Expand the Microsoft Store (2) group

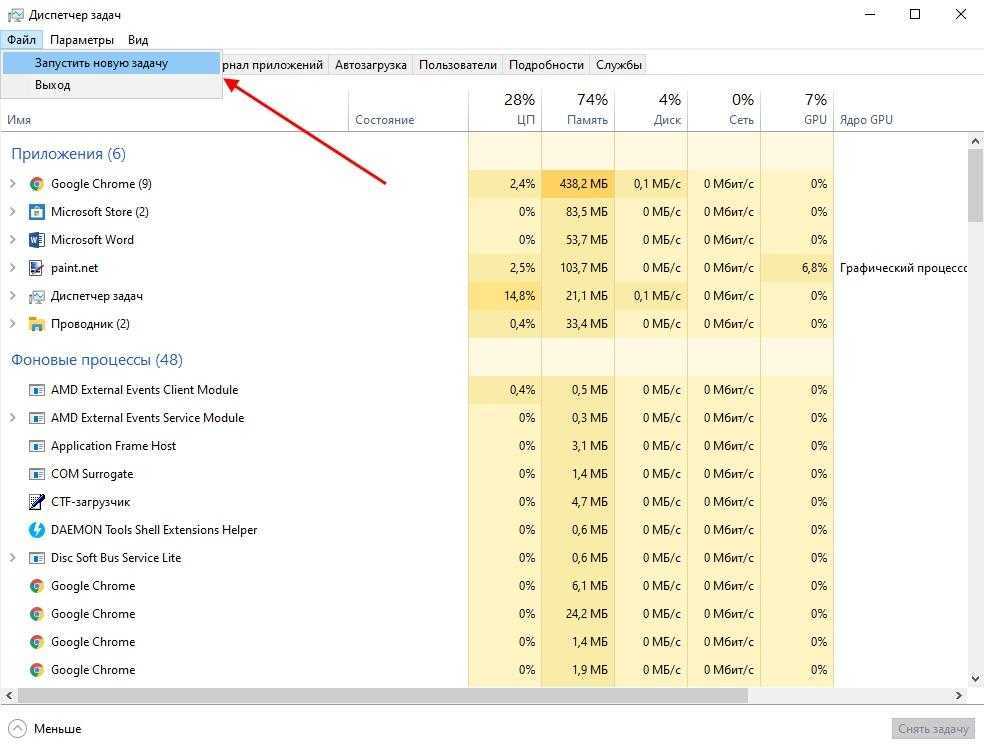coord(13,212)
